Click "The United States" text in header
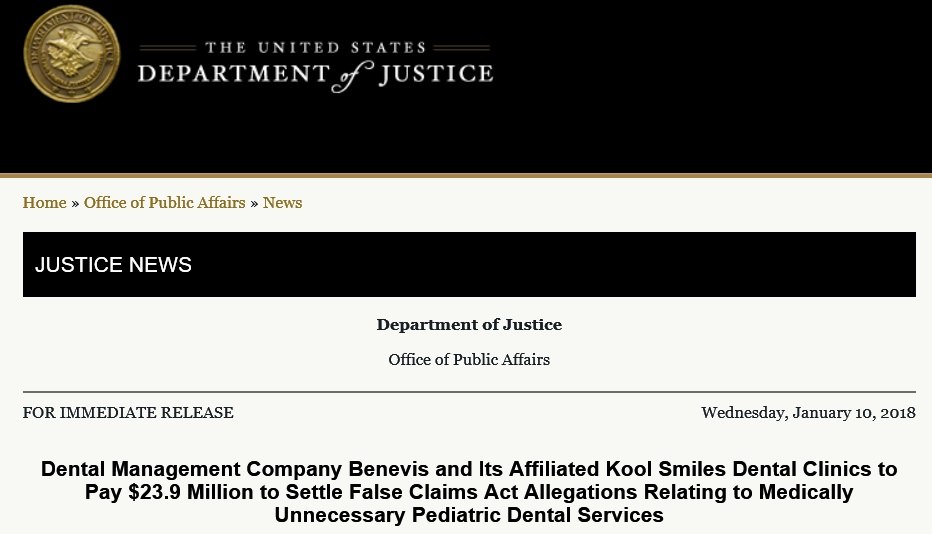 pos(316,48)
